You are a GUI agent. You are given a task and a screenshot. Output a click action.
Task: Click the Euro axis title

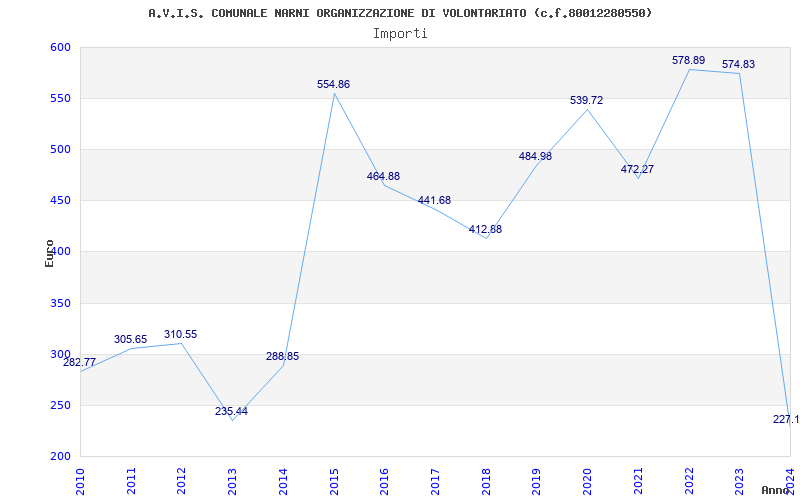click(x=49, y=253)
